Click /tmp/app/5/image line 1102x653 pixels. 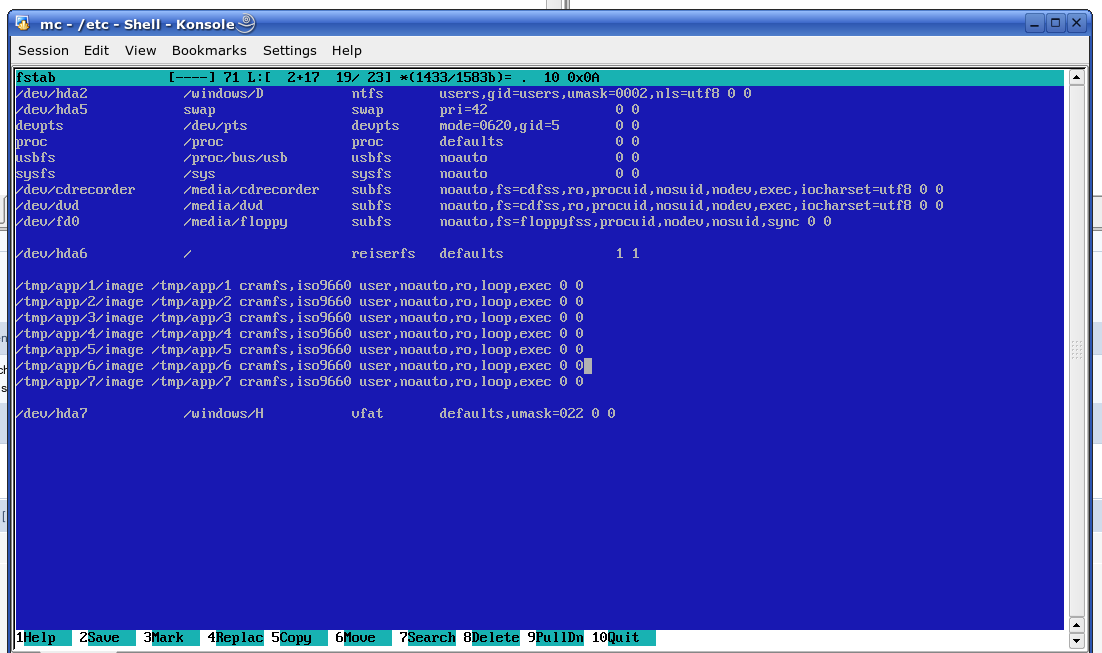coord(299,350)
